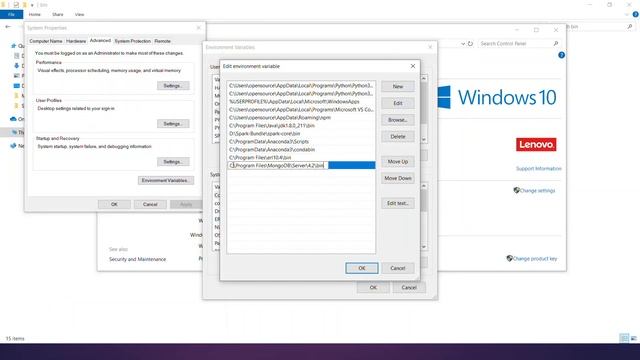Open Security and Maintenance link
Image resolution: width=640 pixels, height=360 pixels.
point(138,259)
